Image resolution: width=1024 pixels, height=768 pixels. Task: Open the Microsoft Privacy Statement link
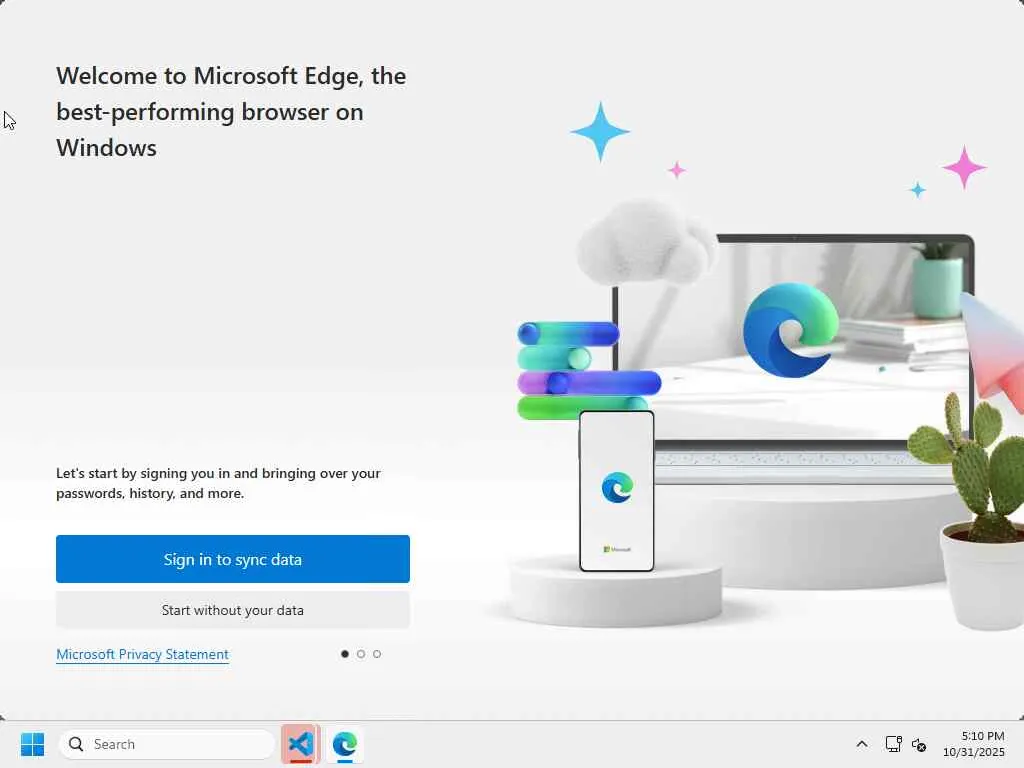[x=142, y=654]
